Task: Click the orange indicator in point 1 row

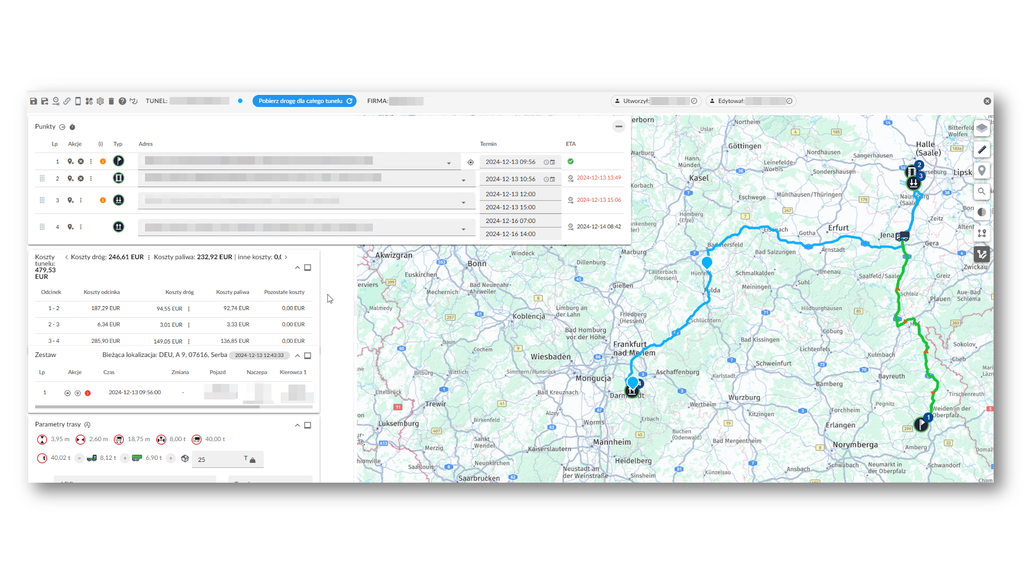Action: 103,161
